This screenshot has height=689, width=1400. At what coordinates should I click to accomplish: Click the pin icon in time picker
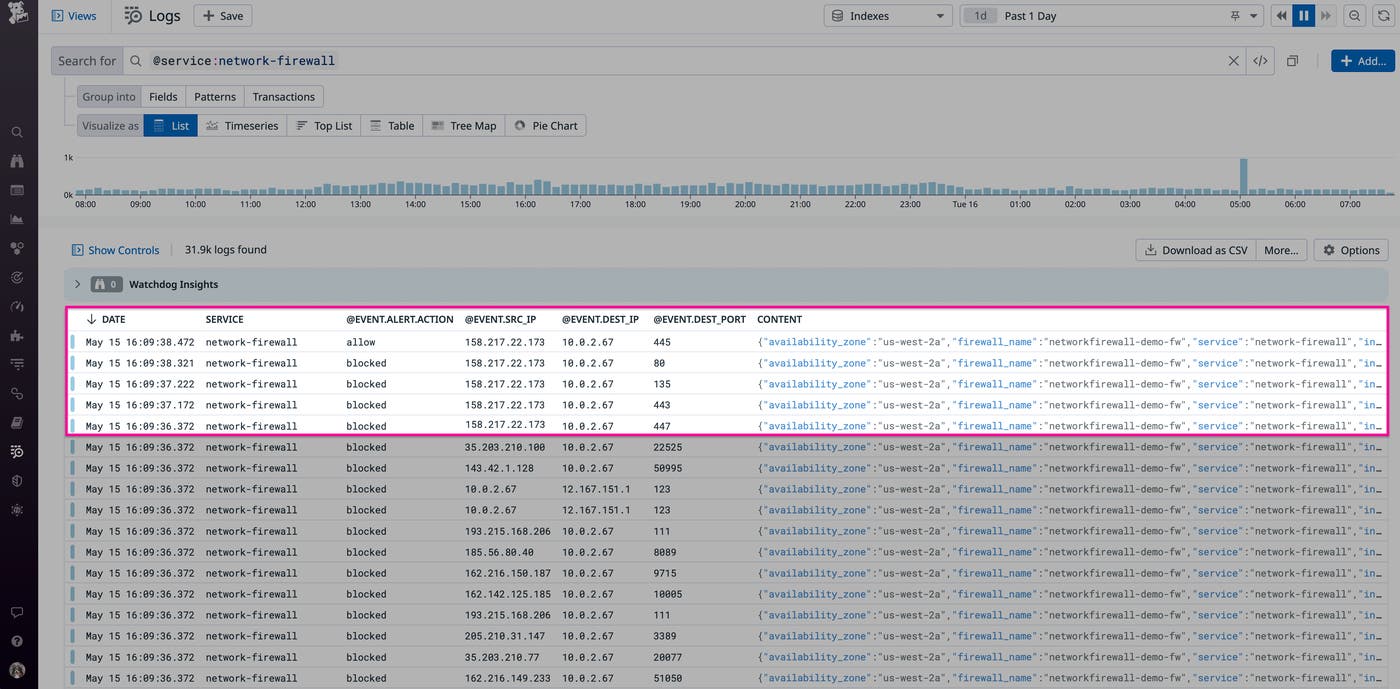point(1235,16)
